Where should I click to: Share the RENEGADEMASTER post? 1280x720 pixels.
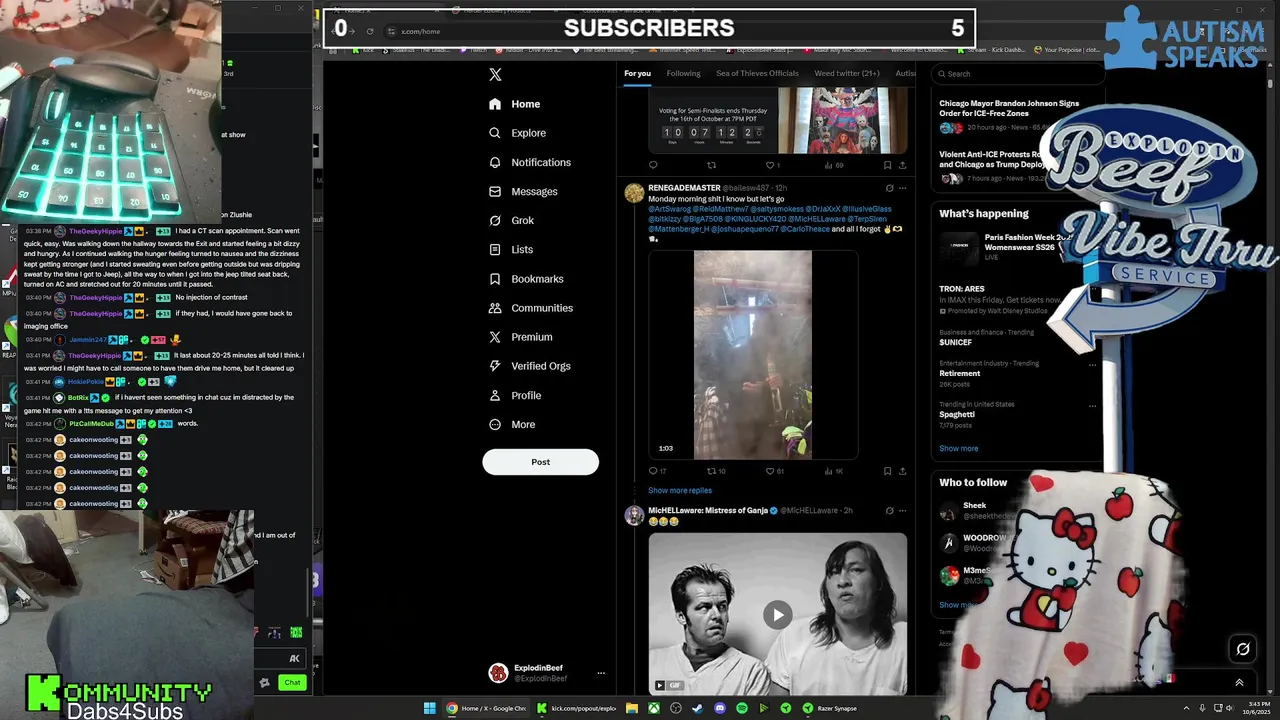902,471
